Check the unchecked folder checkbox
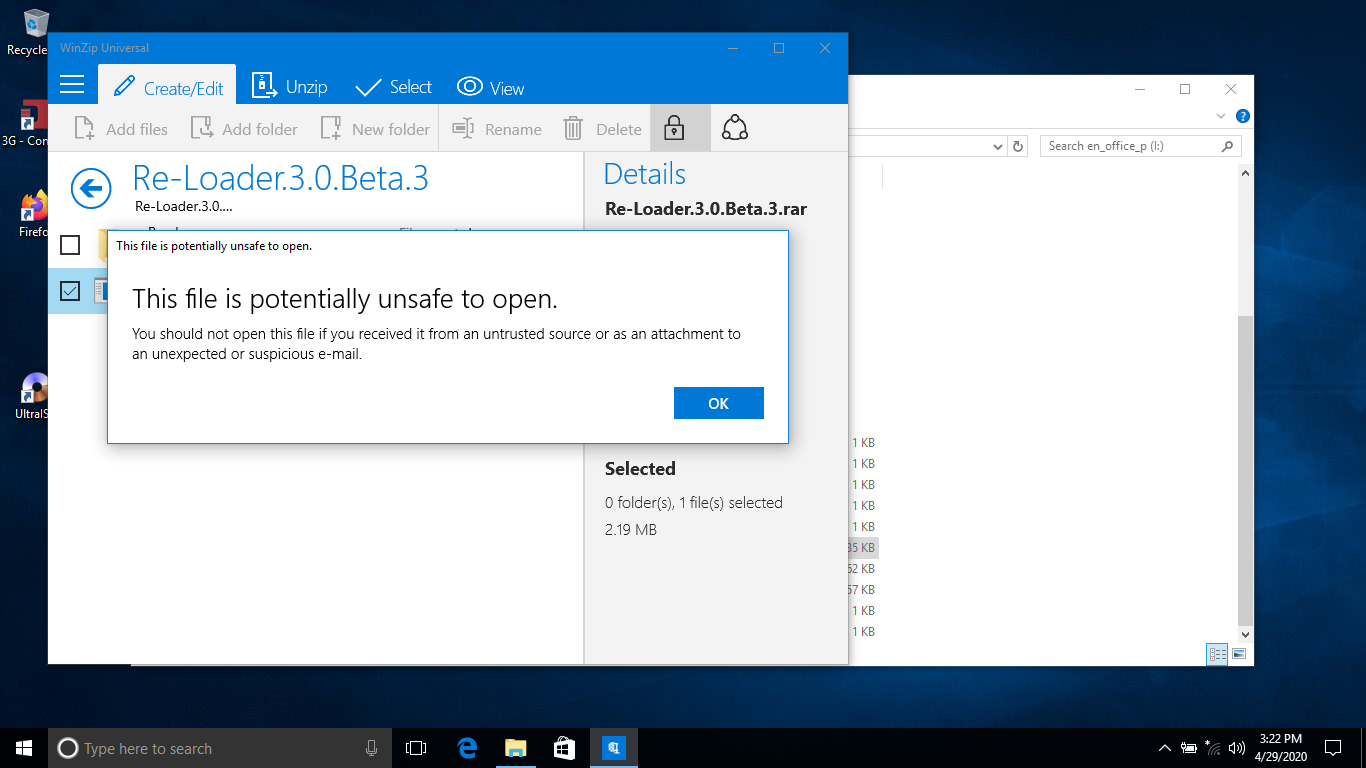The width and height of the screenshot is (1366, 768). (x=70, y=245)
